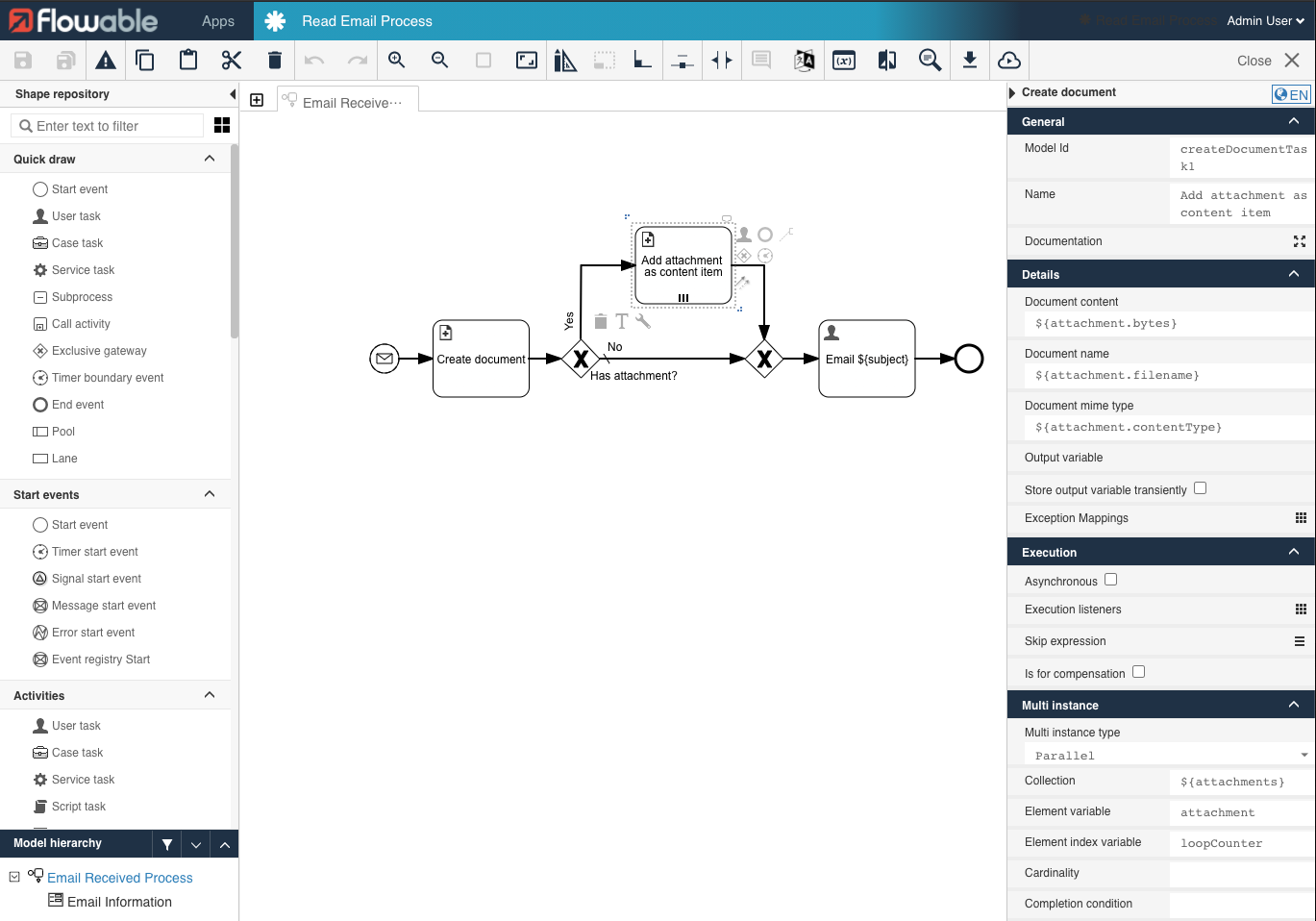Filter the Model hierarchy with the funnel icon
The width and height of the screenshot is (1316, 921).
tap(166, 843)
